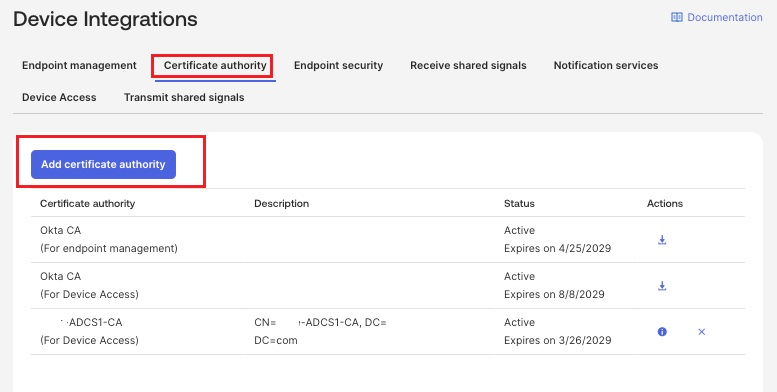Click the Documentation book icon
This screenshot has width=777, height=392.
point(676,17)
